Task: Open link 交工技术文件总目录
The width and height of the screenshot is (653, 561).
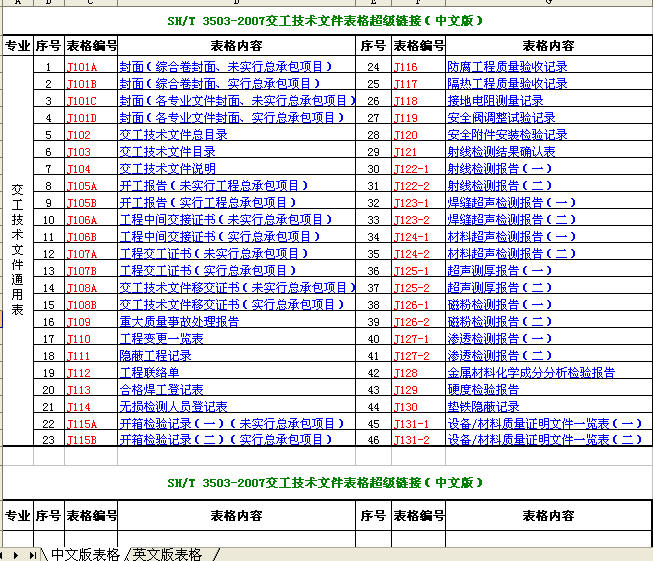Action: 173,135
